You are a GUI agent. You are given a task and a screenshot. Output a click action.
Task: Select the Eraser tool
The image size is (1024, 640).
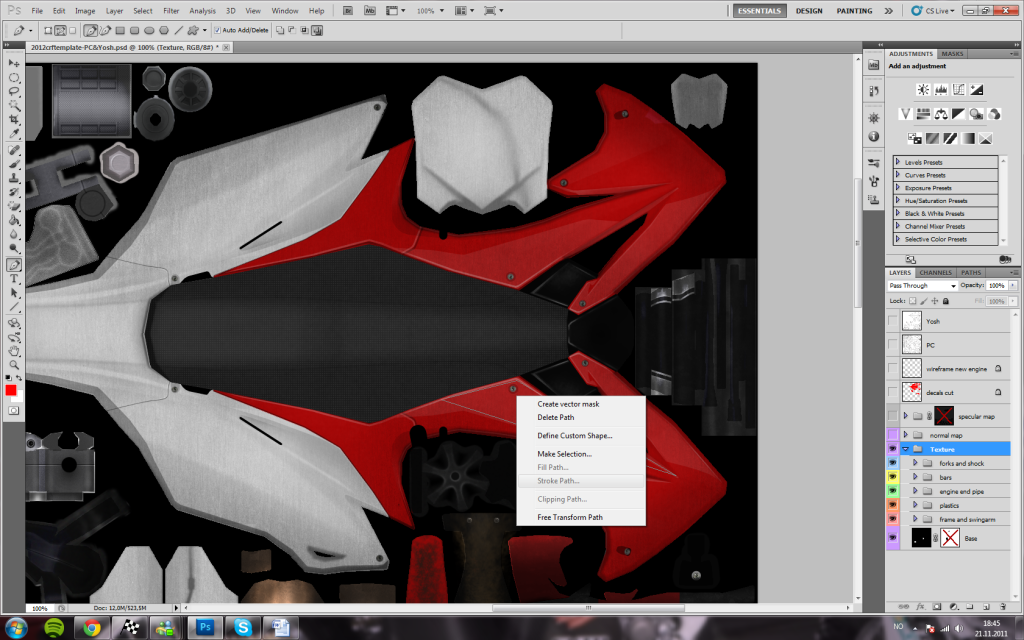click(x=14, y=206)
